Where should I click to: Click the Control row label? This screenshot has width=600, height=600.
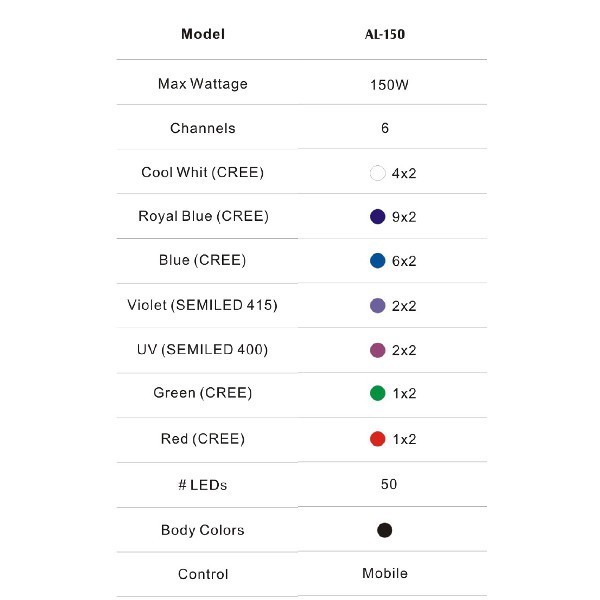(x=203, y=574)
